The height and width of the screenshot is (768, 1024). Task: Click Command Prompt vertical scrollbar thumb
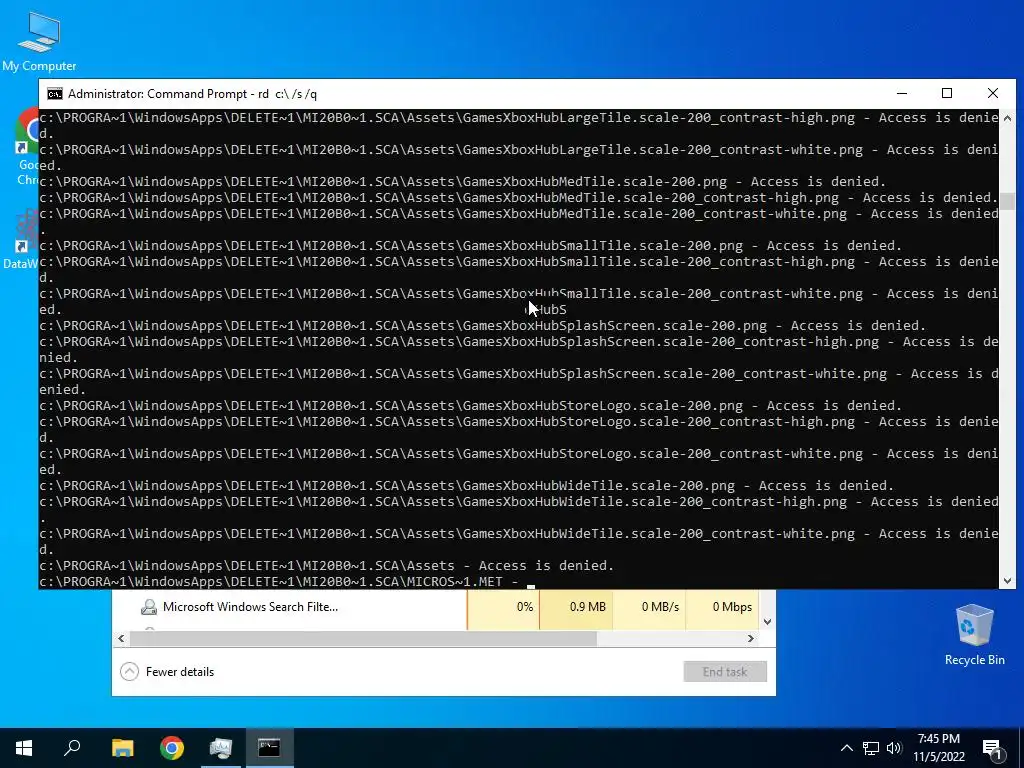click(x=1007, y=200)
